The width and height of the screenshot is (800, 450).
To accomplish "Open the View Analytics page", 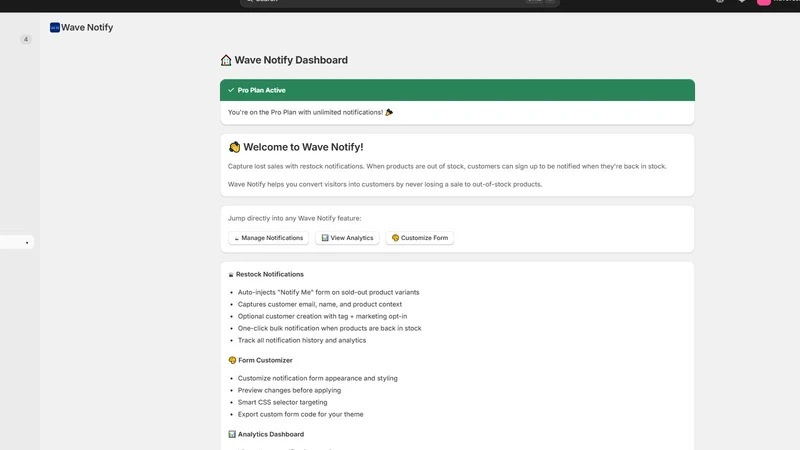I will (347, 238).
